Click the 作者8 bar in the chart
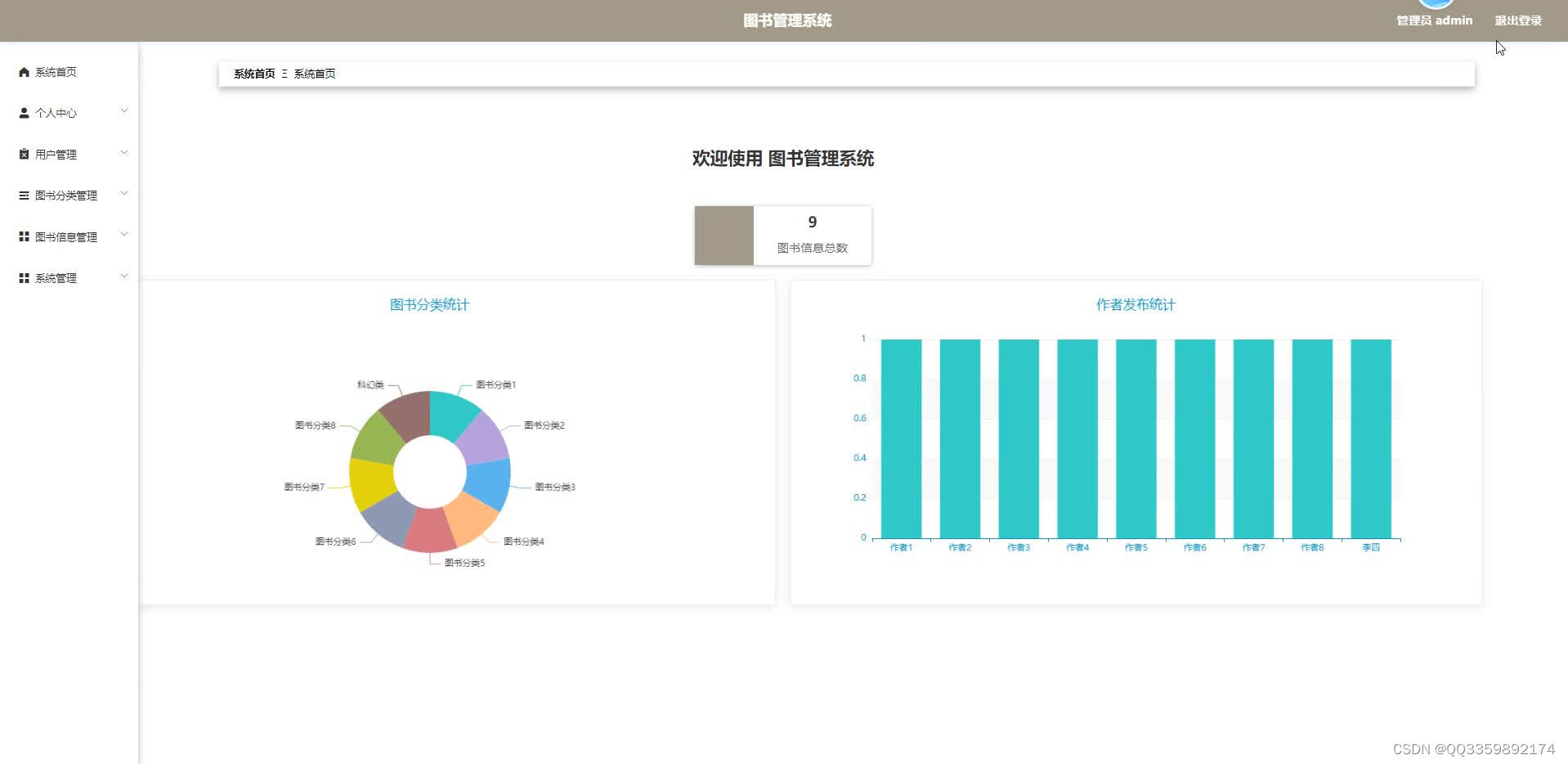 tap(1312, 438)
